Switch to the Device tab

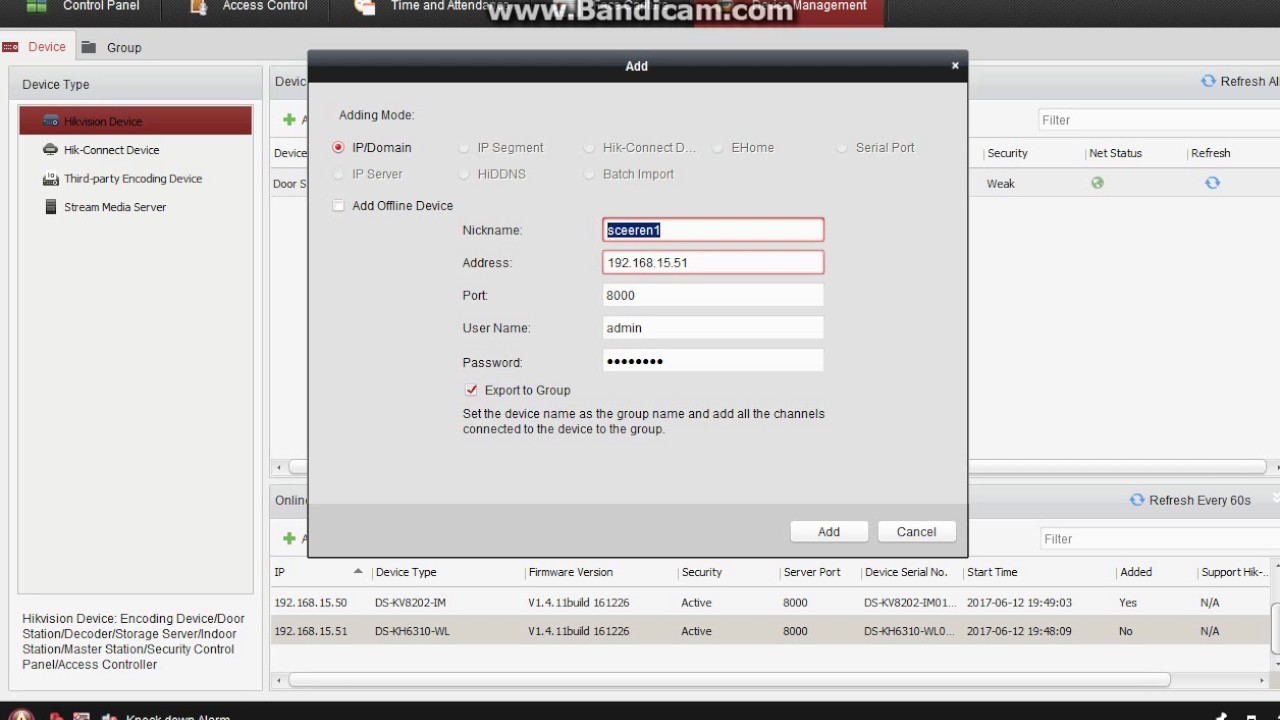tap(35, 47)
